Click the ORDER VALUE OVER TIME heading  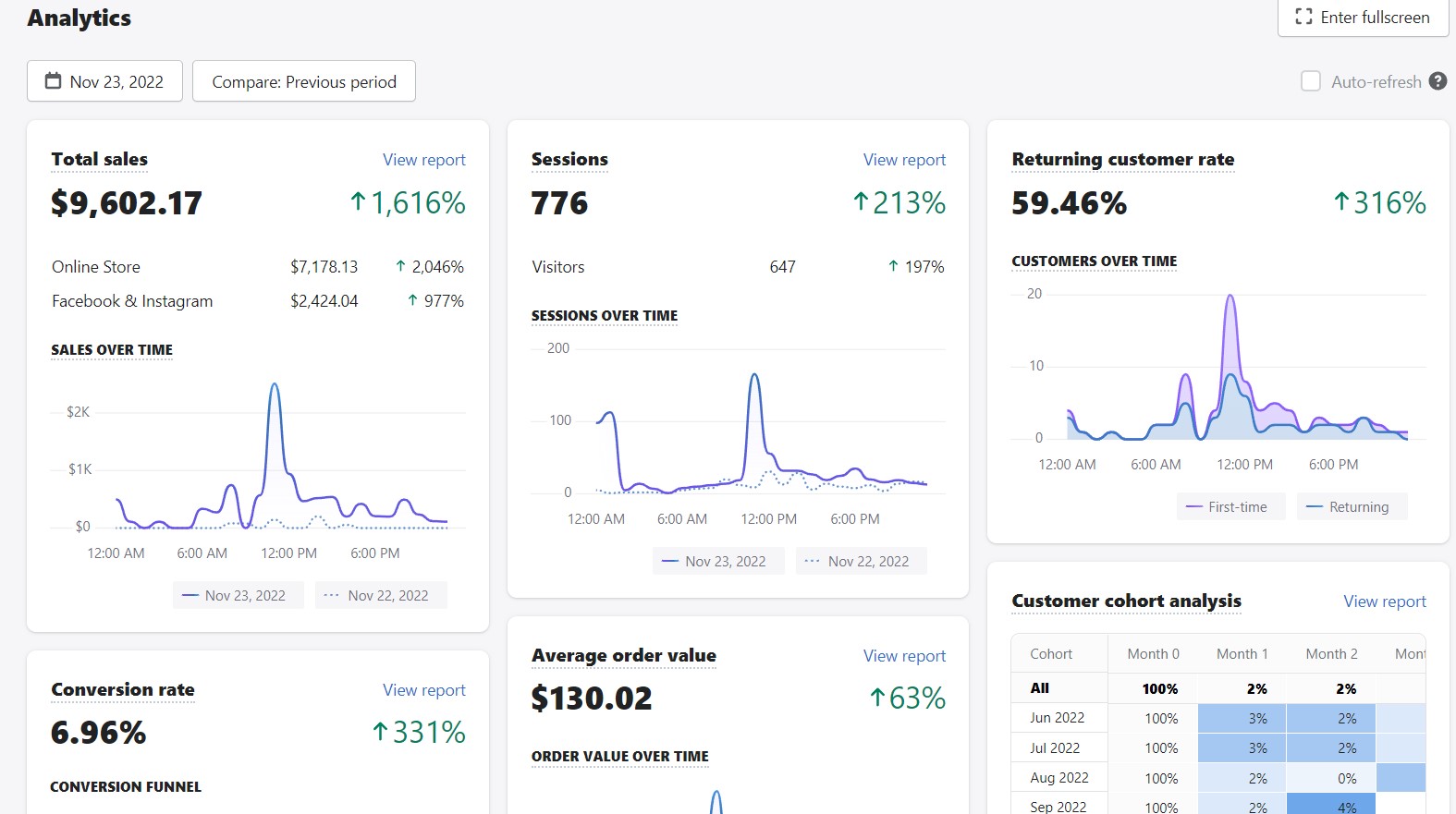click(620, 756)
